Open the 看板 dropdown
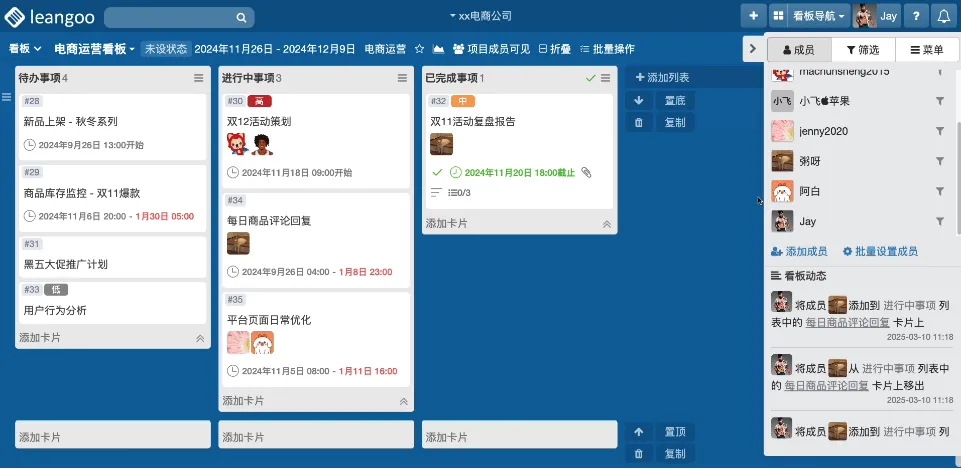 click(25, 49)
